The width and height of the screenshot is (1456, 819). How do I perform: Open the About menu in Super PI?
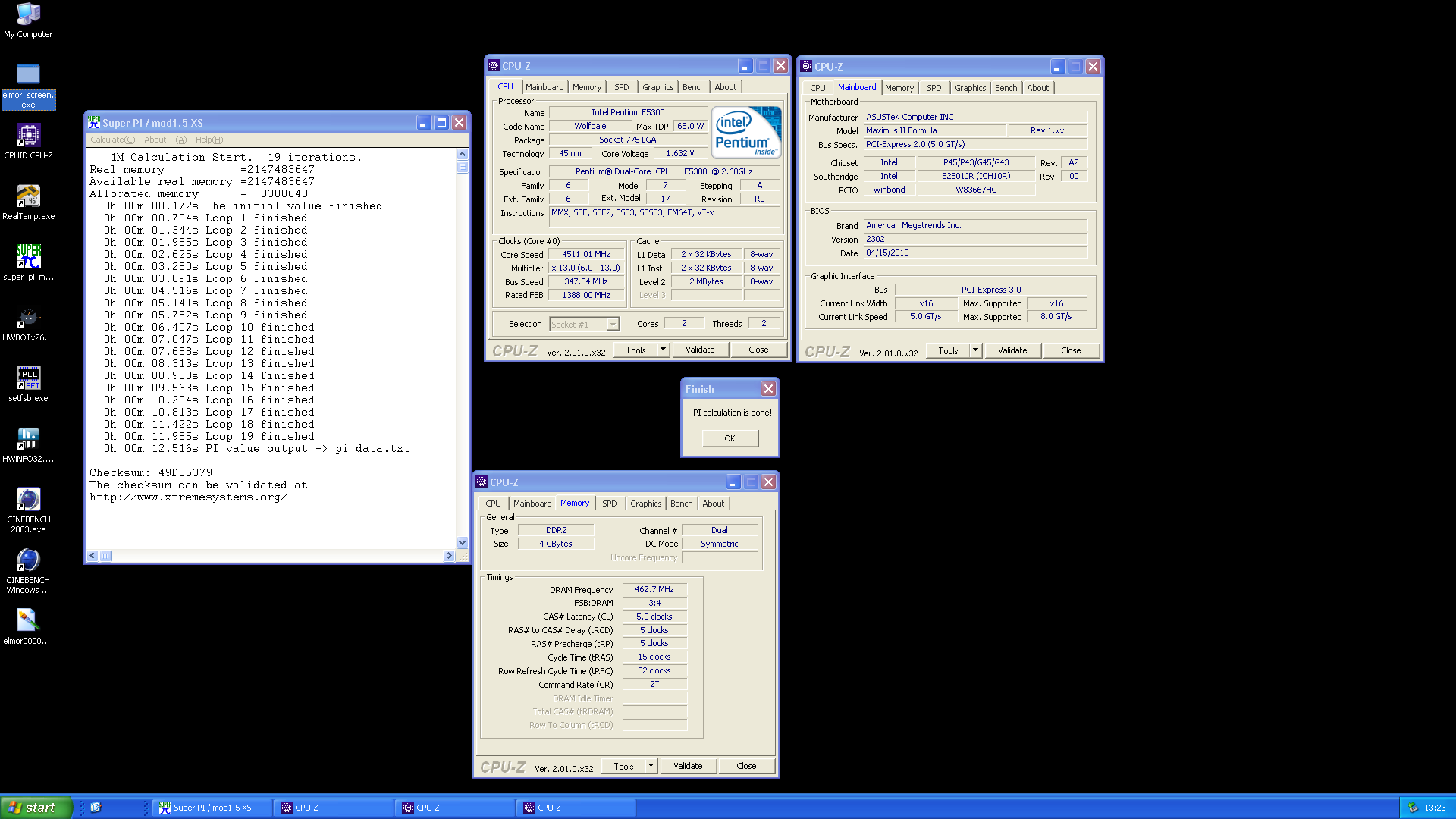pos(165,140)
